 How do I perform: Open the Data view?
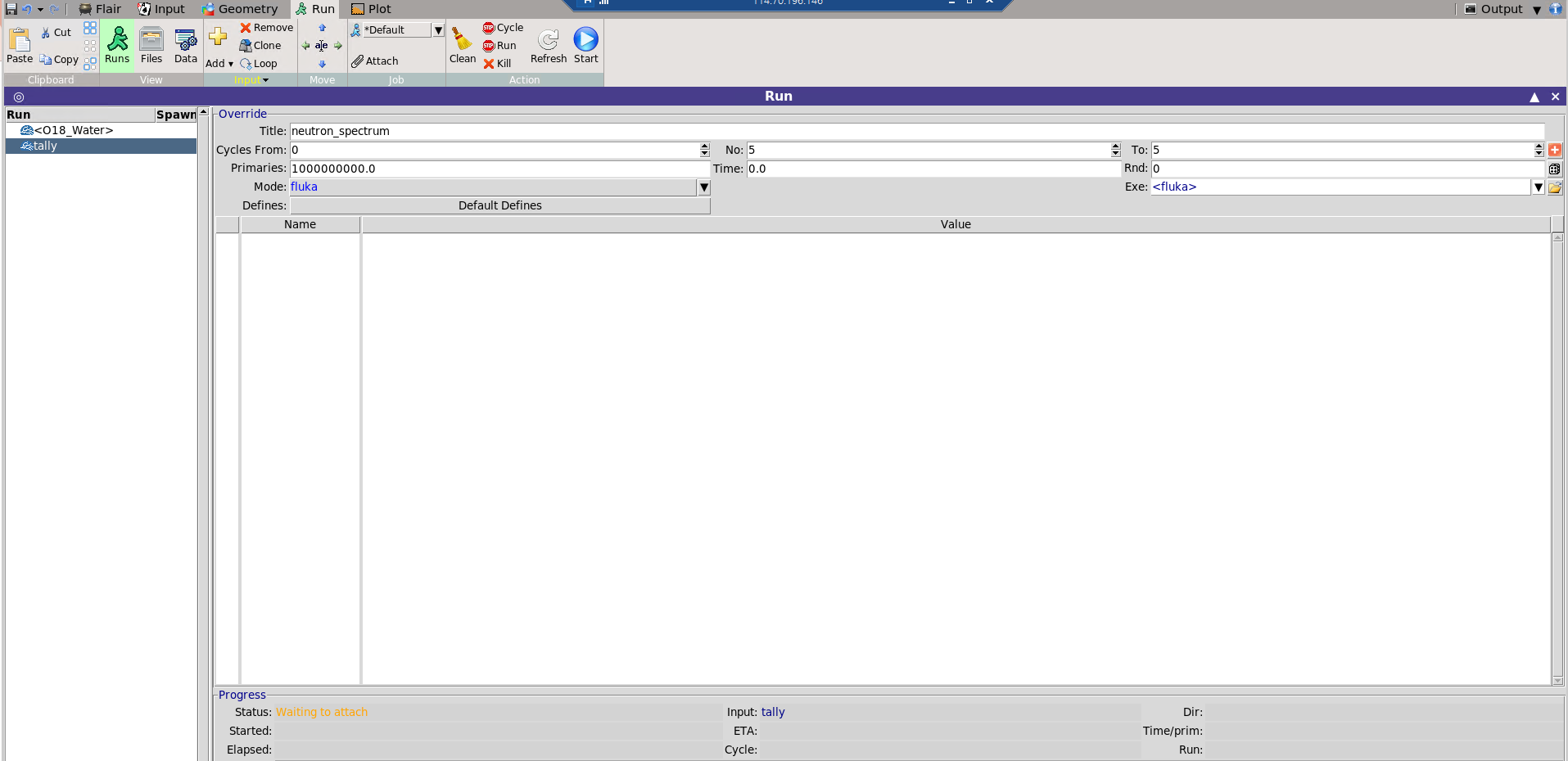point(186,45)
